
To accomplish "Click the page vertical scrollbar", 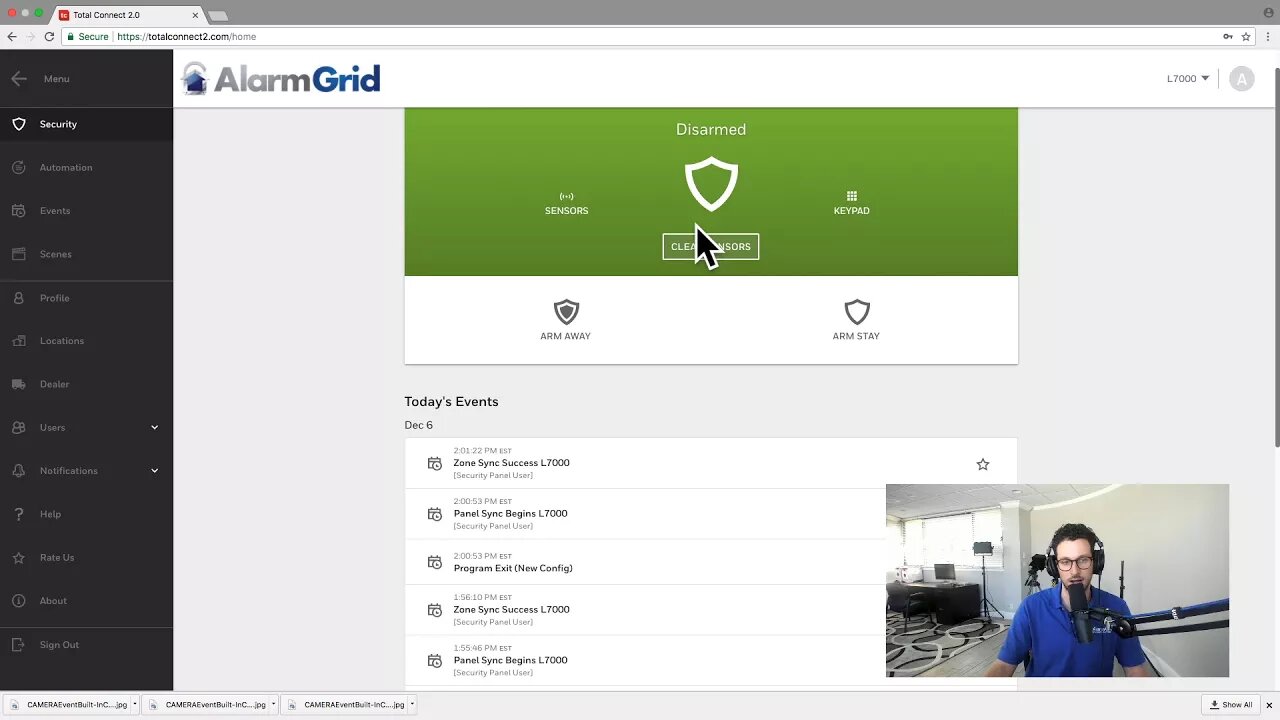I will (1277, 256).
